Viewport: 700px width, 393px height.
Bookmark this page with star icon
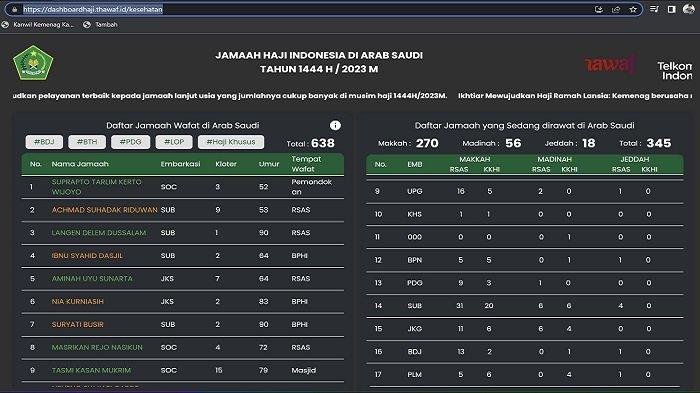tap(633, 9)
